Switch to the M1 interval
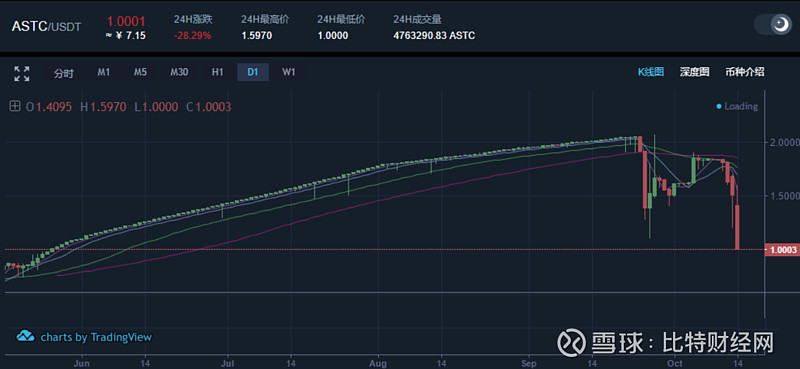 coord(104,72)
